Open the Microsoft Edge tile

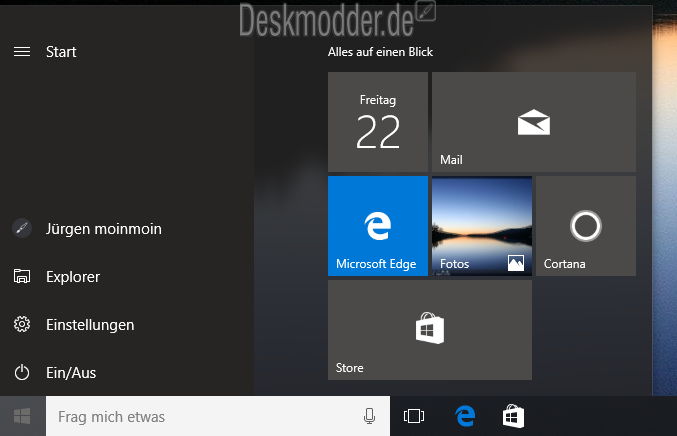point(378,226)
